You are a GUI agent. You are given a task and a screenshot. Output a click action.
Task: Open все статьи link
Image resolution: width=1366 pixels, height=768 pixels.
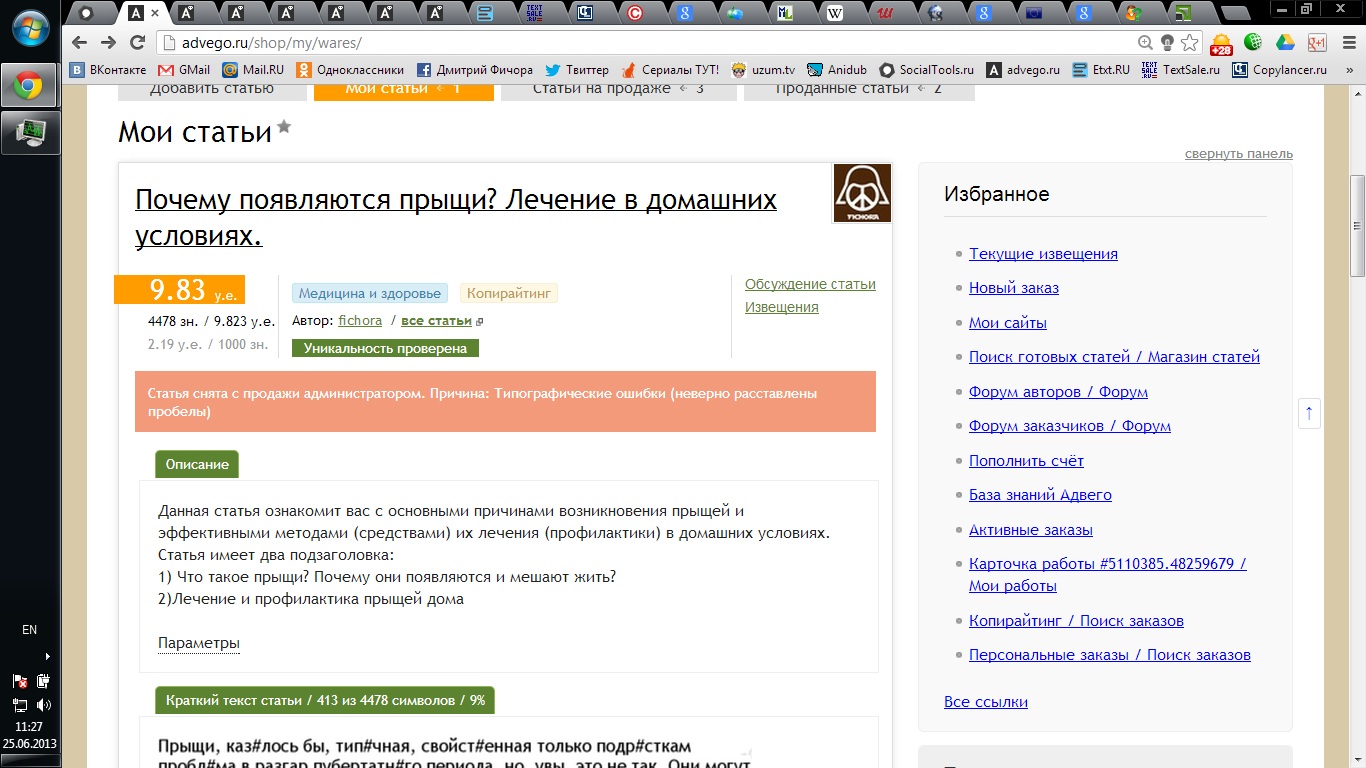(x=436, y=321)
